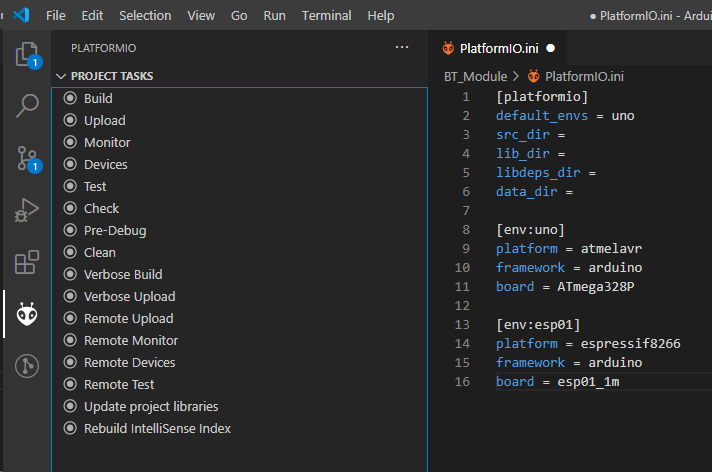Open the File menu

56,15
